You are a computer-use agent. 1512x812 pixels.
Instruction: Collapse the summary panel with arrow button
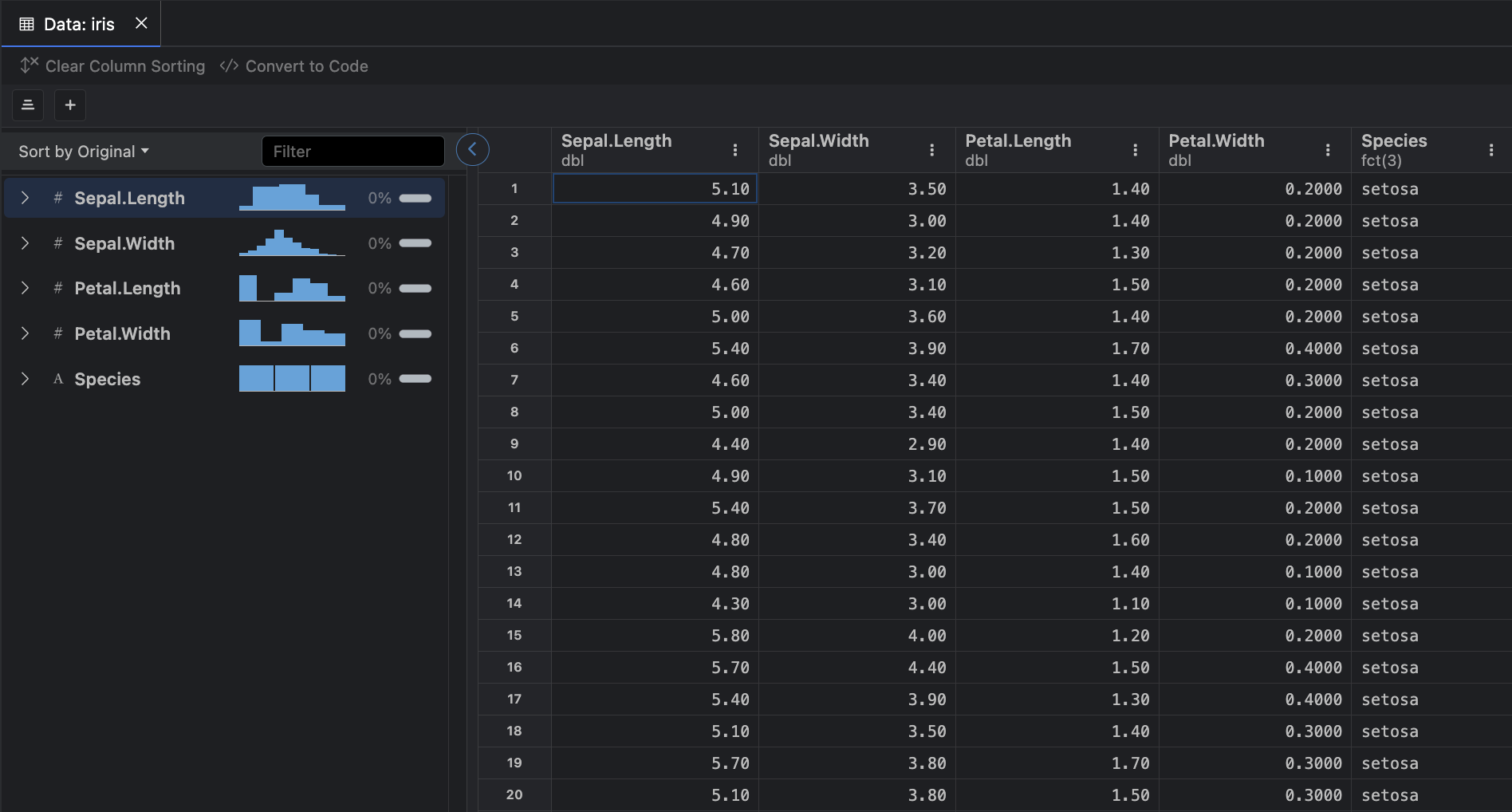pyautogui.click(x=472, y=149)
